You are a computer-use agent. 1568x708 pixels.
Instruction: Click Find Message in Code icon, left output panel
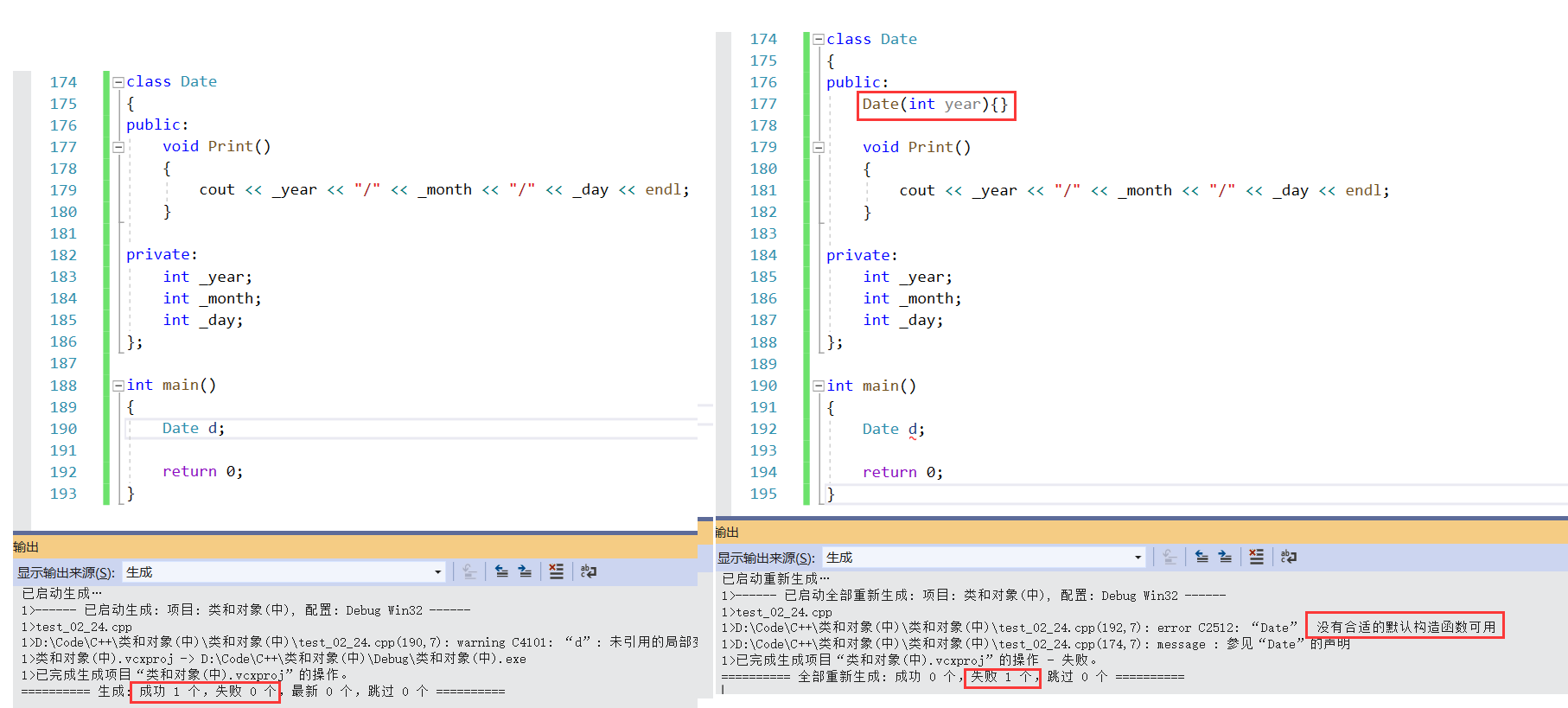click(x=469, y=571)
